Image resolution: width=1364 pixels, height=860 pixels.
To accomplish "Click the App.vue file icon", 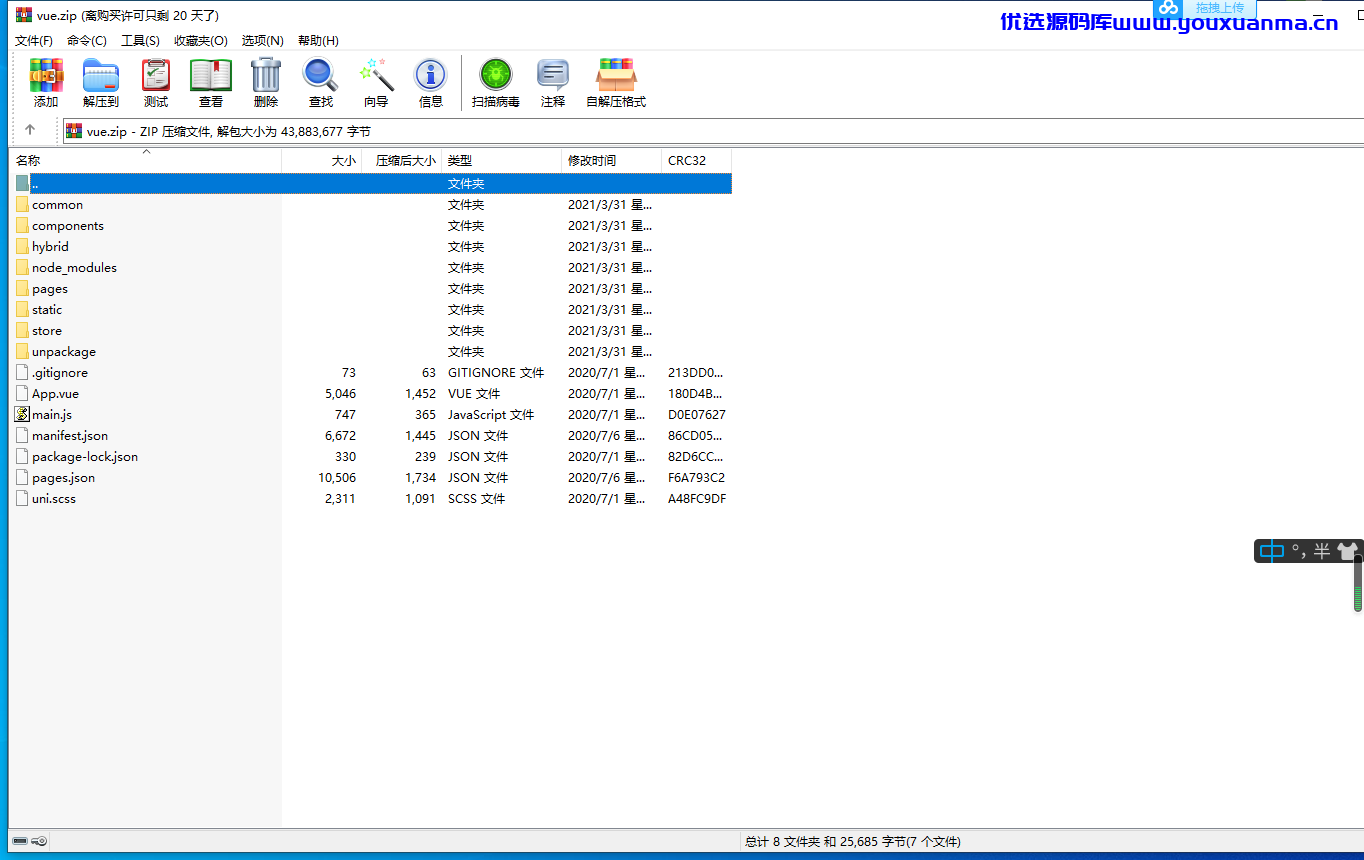I will pos(22,393).
